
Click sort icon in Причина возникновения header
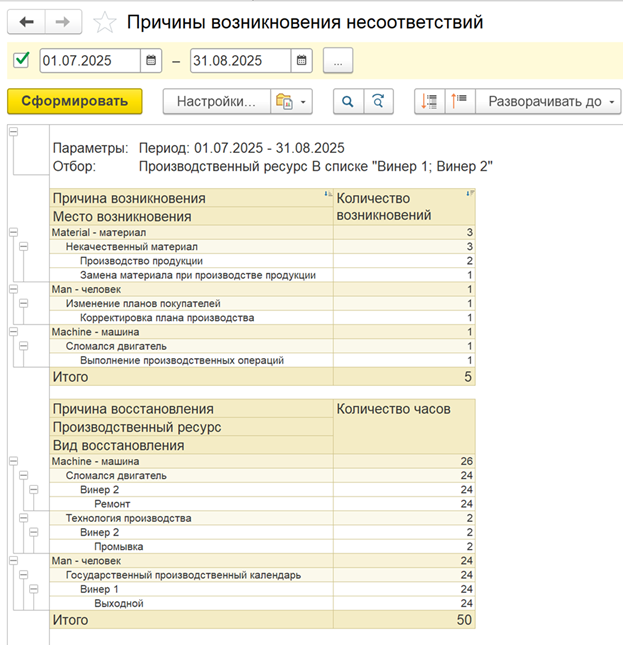pos(328,193)
